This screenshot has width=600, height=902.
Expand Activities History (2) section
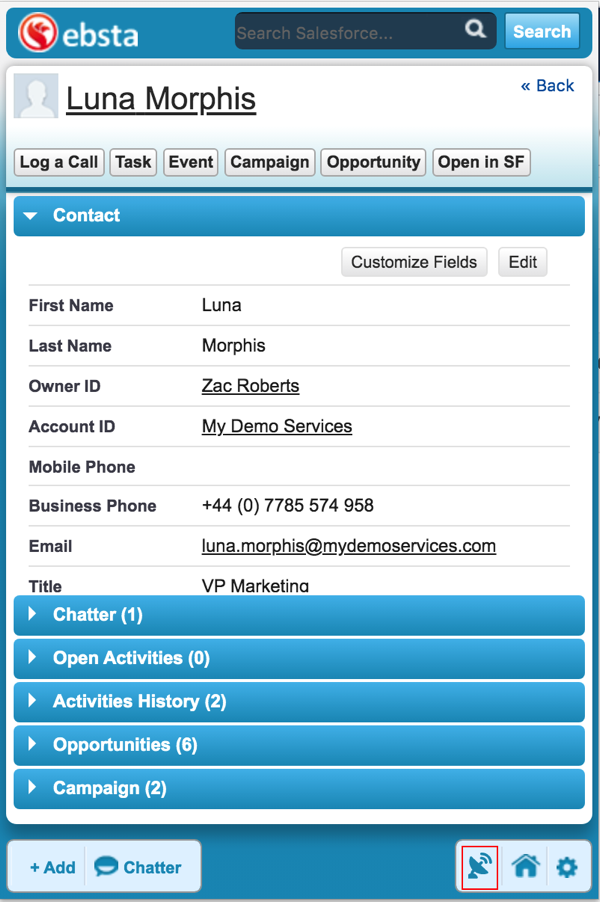pos(299,701)
